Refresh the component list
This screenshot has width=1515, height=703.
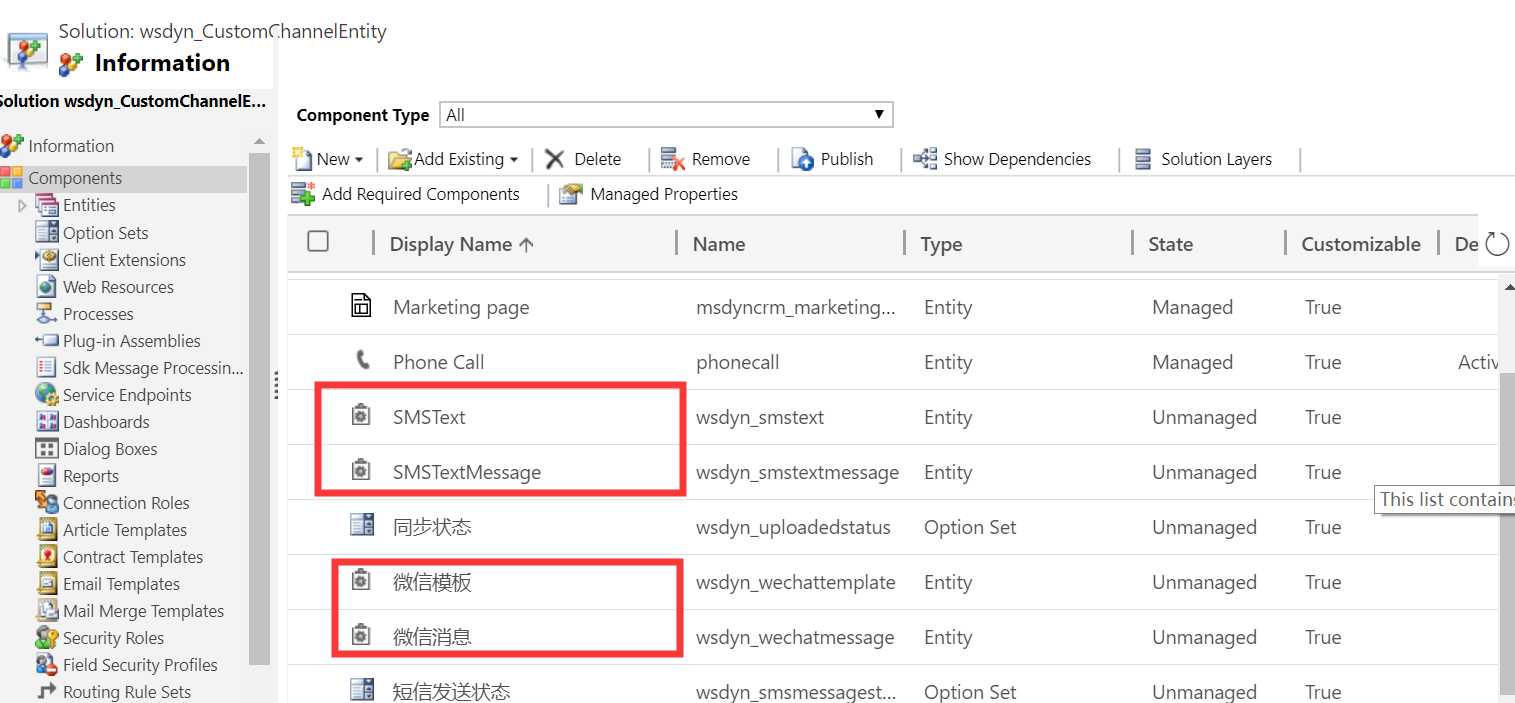coord(1496,243)
